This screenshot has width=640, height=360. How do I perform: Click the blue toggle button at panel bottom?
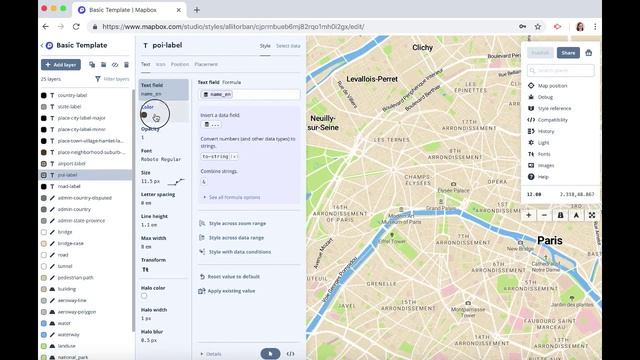(270, 353)
